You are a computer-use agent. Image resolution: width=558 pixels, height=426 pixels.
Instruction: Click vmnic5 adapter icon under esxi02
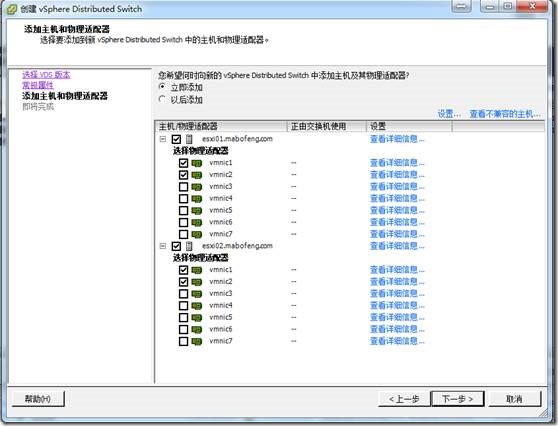(197, 317)
